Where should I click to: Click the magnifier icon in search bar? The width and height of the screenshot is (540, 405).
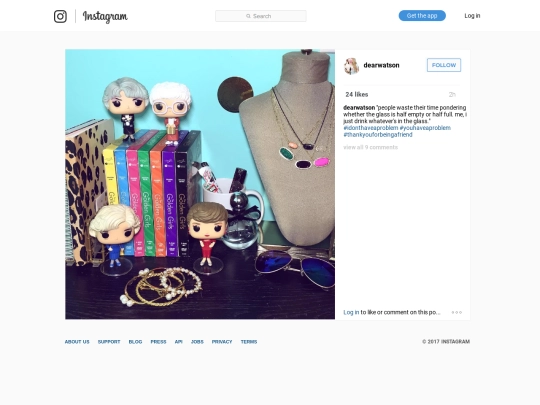click(248, 16)
